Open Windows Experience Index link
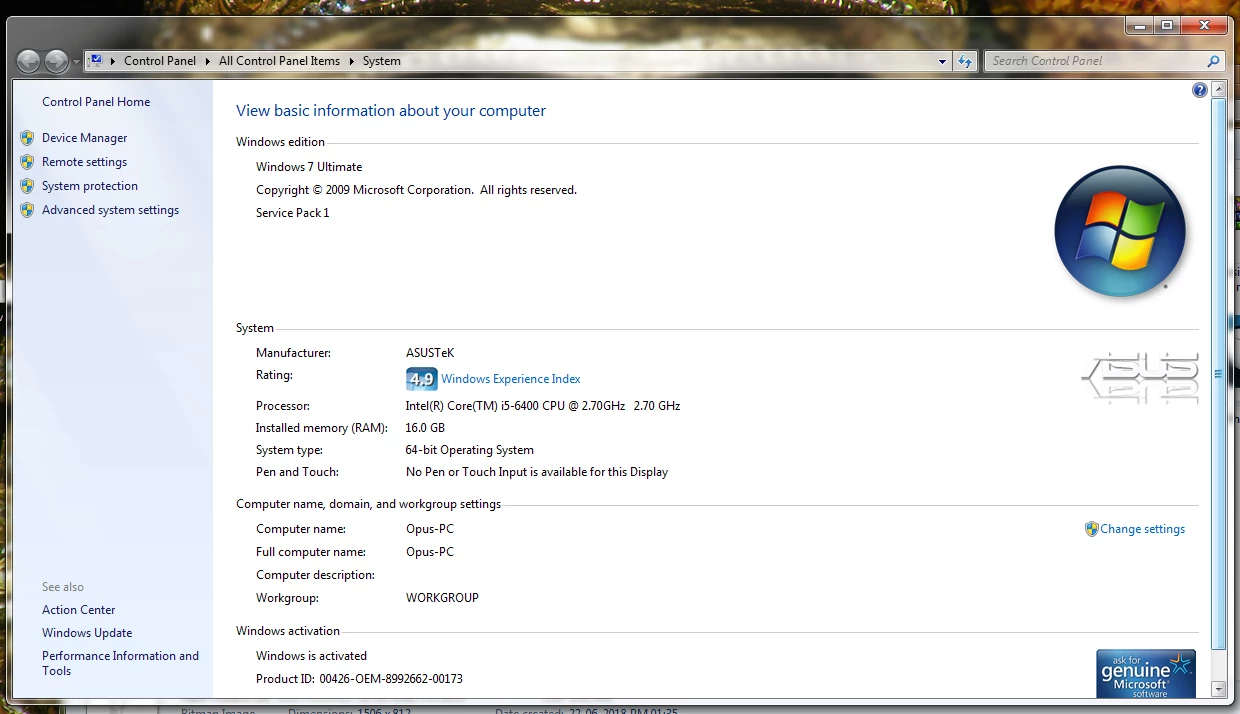Image resolution: width=1240 pixels, height=714 pixels. [510, 379]
